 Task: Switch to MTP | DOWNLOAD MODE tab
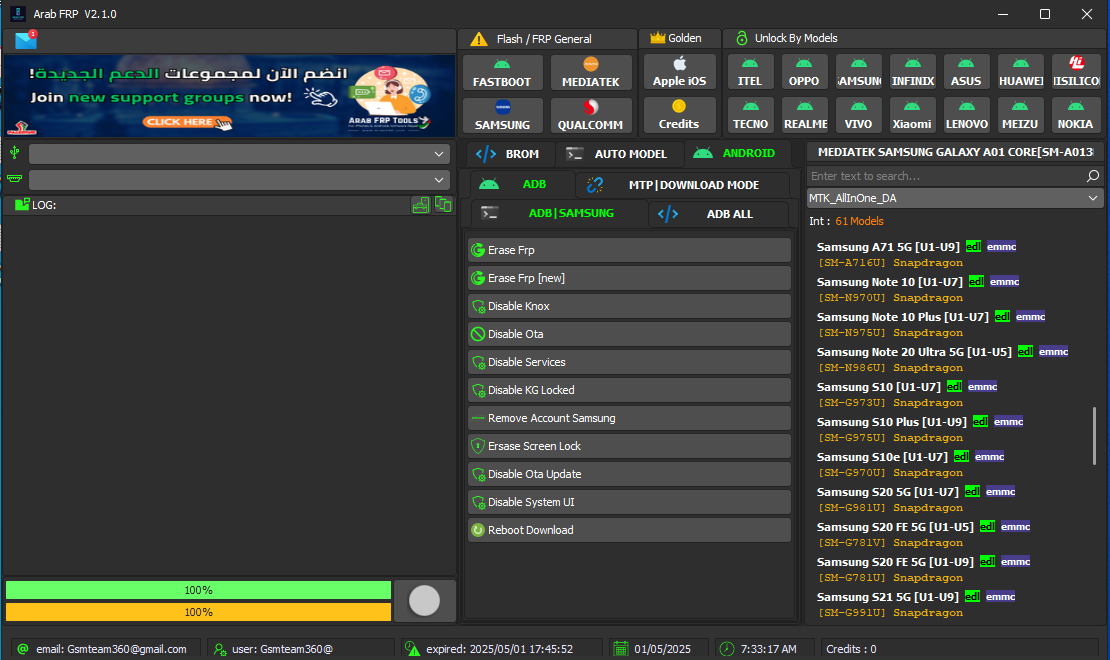coord(682,185)
